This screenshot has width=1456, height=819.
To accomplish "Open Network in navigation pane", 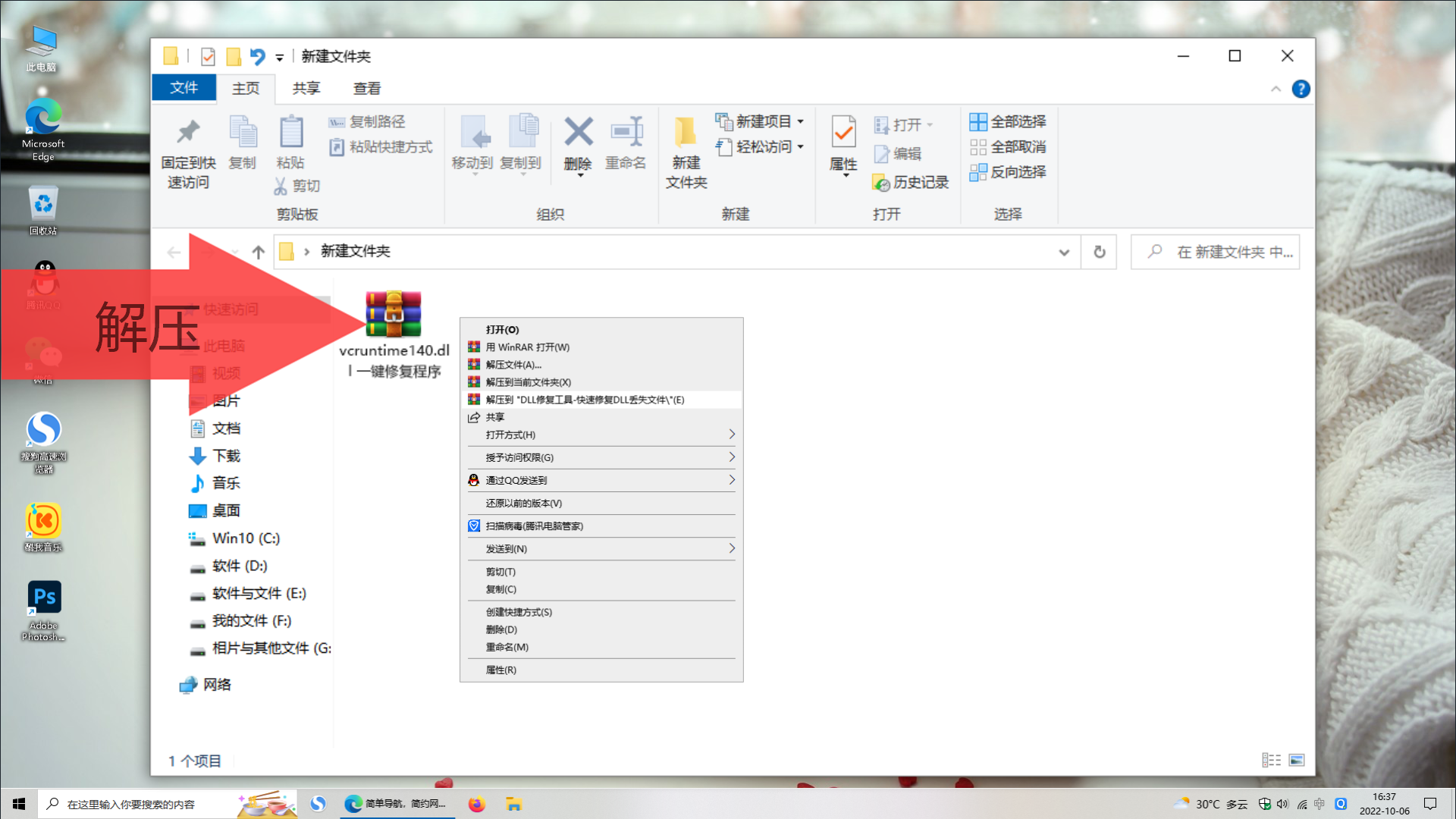I will click(x=206, y=685).
